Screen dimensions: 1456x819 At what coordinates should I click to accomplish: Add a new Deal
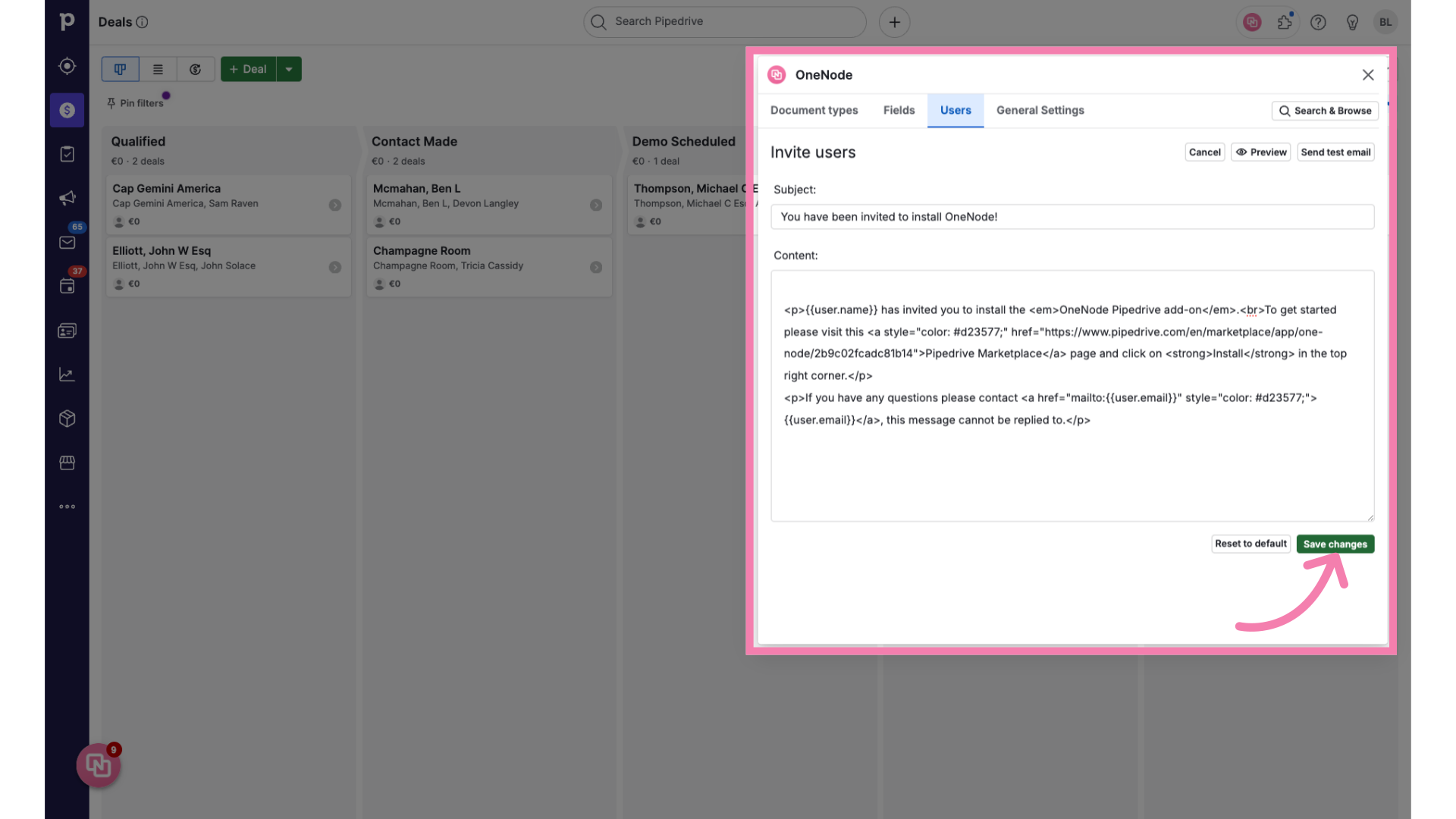coord(249,69)
